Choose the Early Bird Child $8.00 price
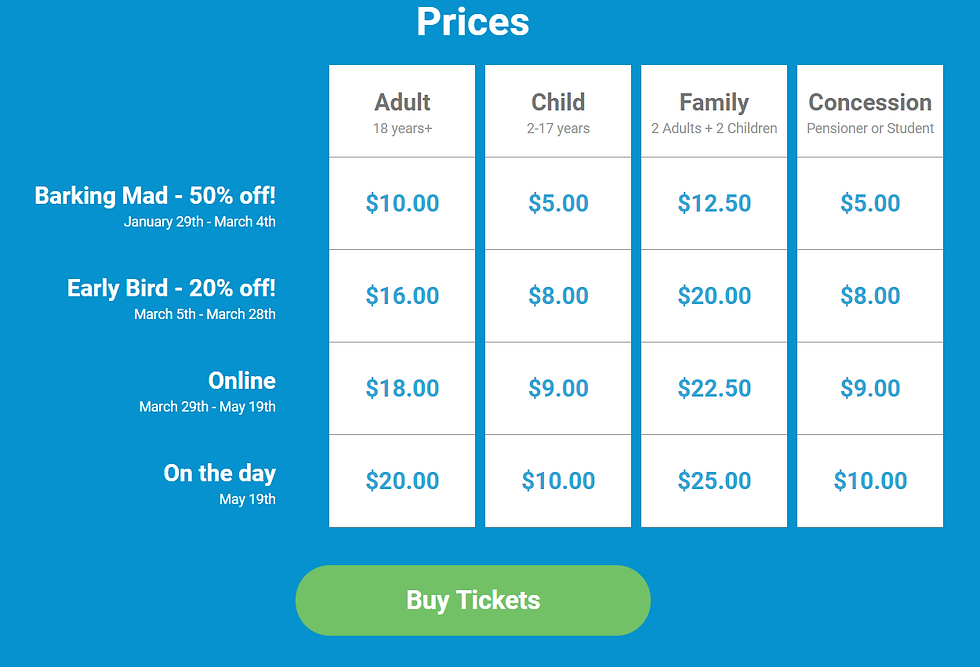Image resolution: width=980 pixels, height=667 pixels. tap(558, 296)
